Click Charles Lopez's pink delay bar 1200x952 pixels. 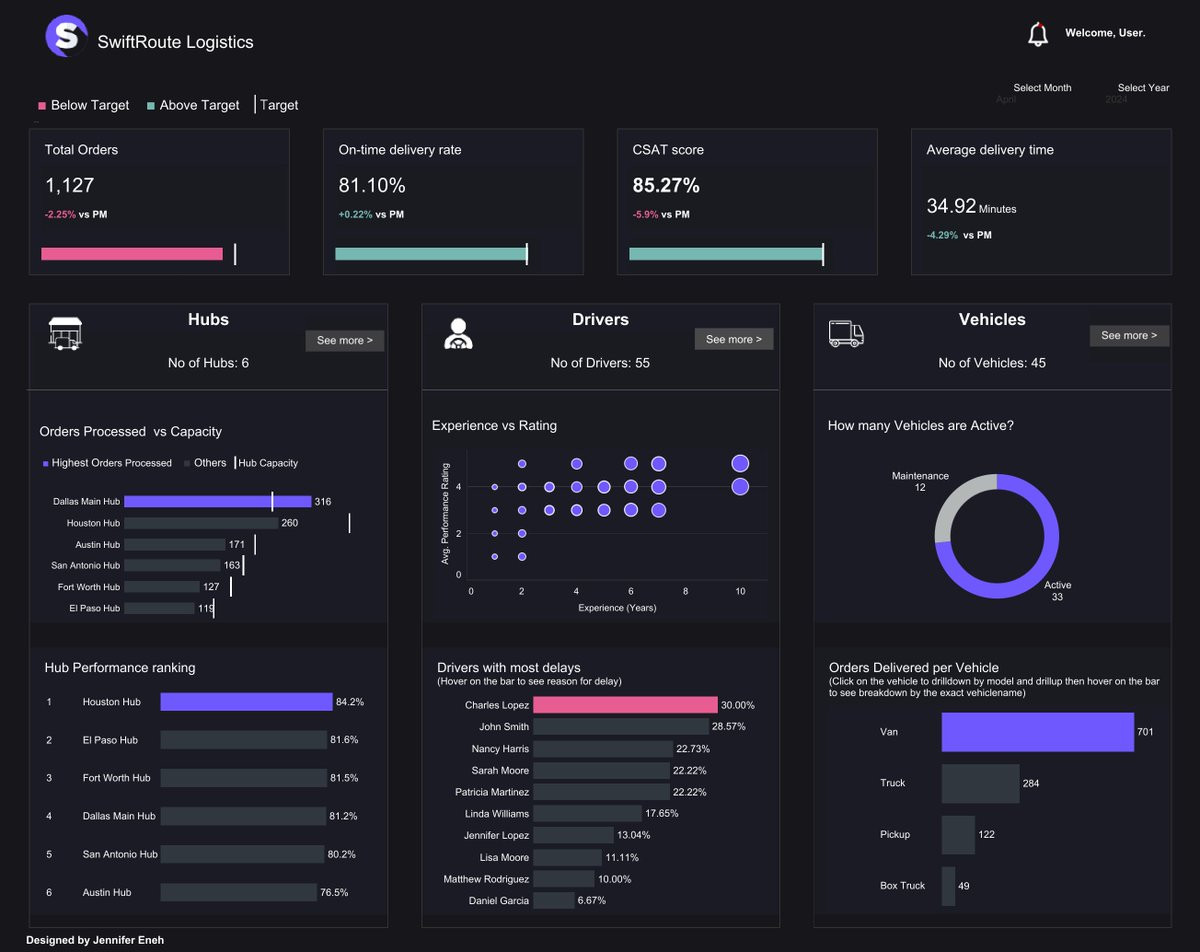[x=625, y=705]
